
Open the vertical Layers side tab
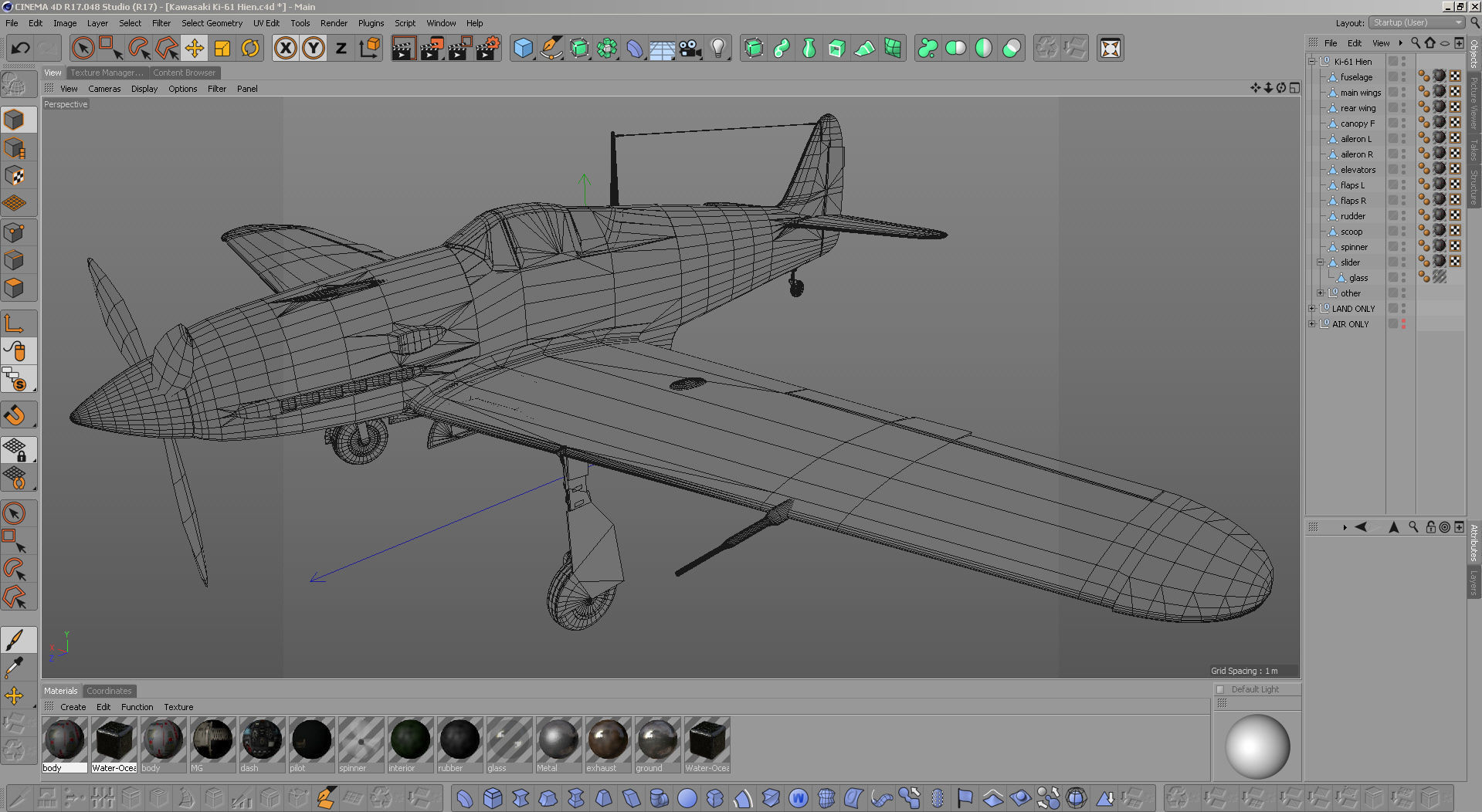1474,582
